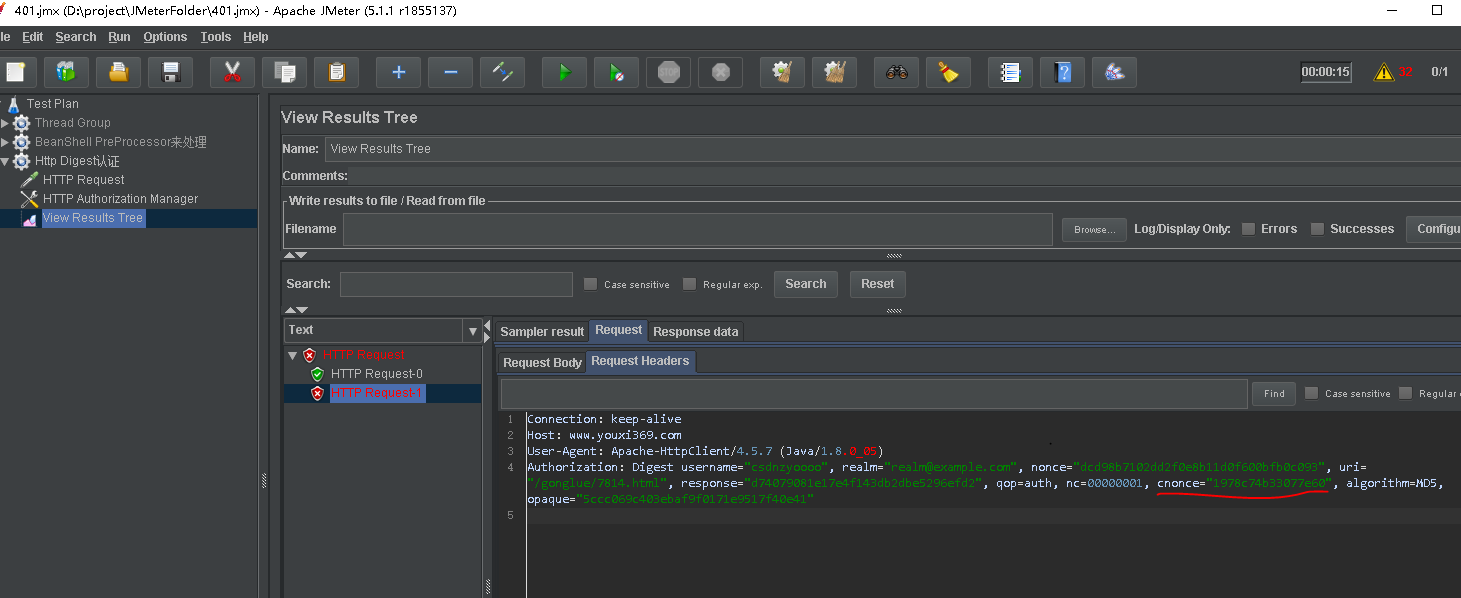Click the Shutdown test icon
The image size is (1461, 598).
pyautogui.click(x=720, y=72)
